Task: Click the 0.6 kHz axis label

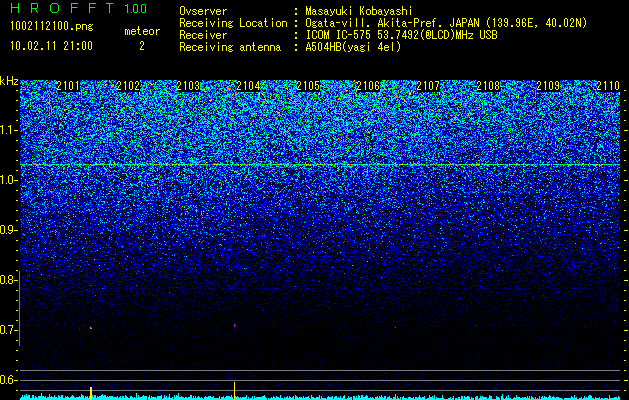Action: [8, 380]
